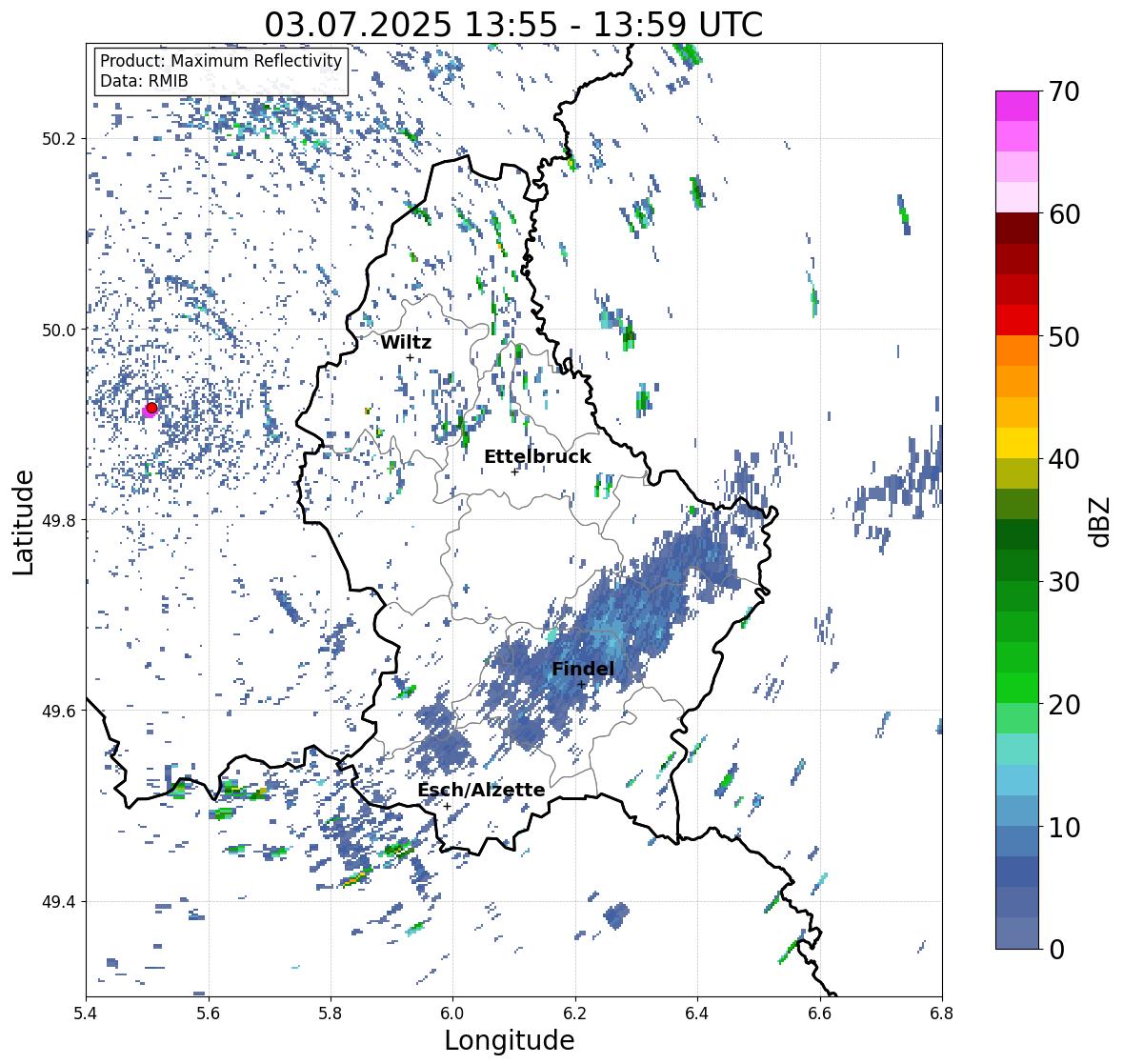This screenshot has height=1064, width=1123.
Task: Pick the topmost magenta segment of the colorbar
Action: tap(1017, 106)
